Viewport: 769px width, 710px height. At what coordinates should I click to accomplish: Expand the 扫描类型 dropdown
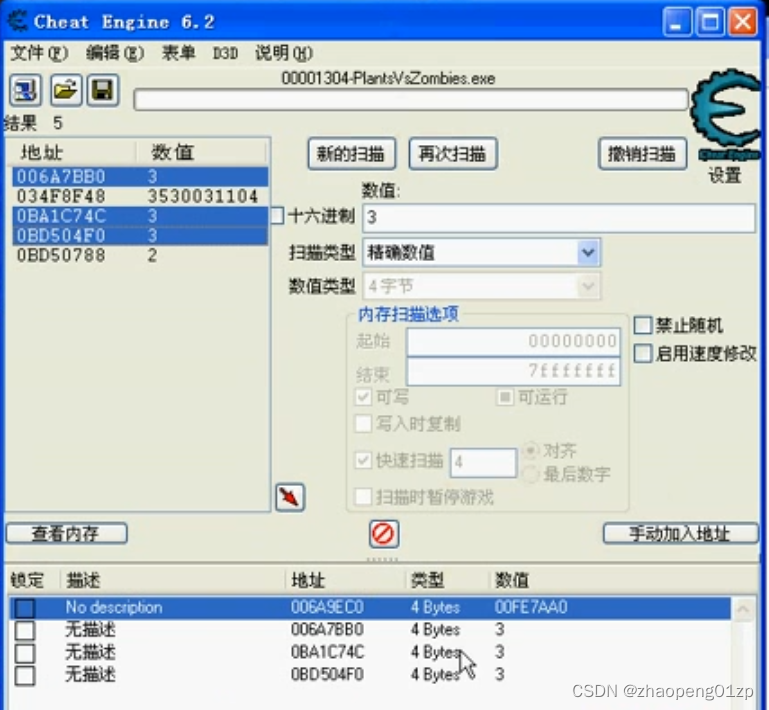[x=588, y=253]
